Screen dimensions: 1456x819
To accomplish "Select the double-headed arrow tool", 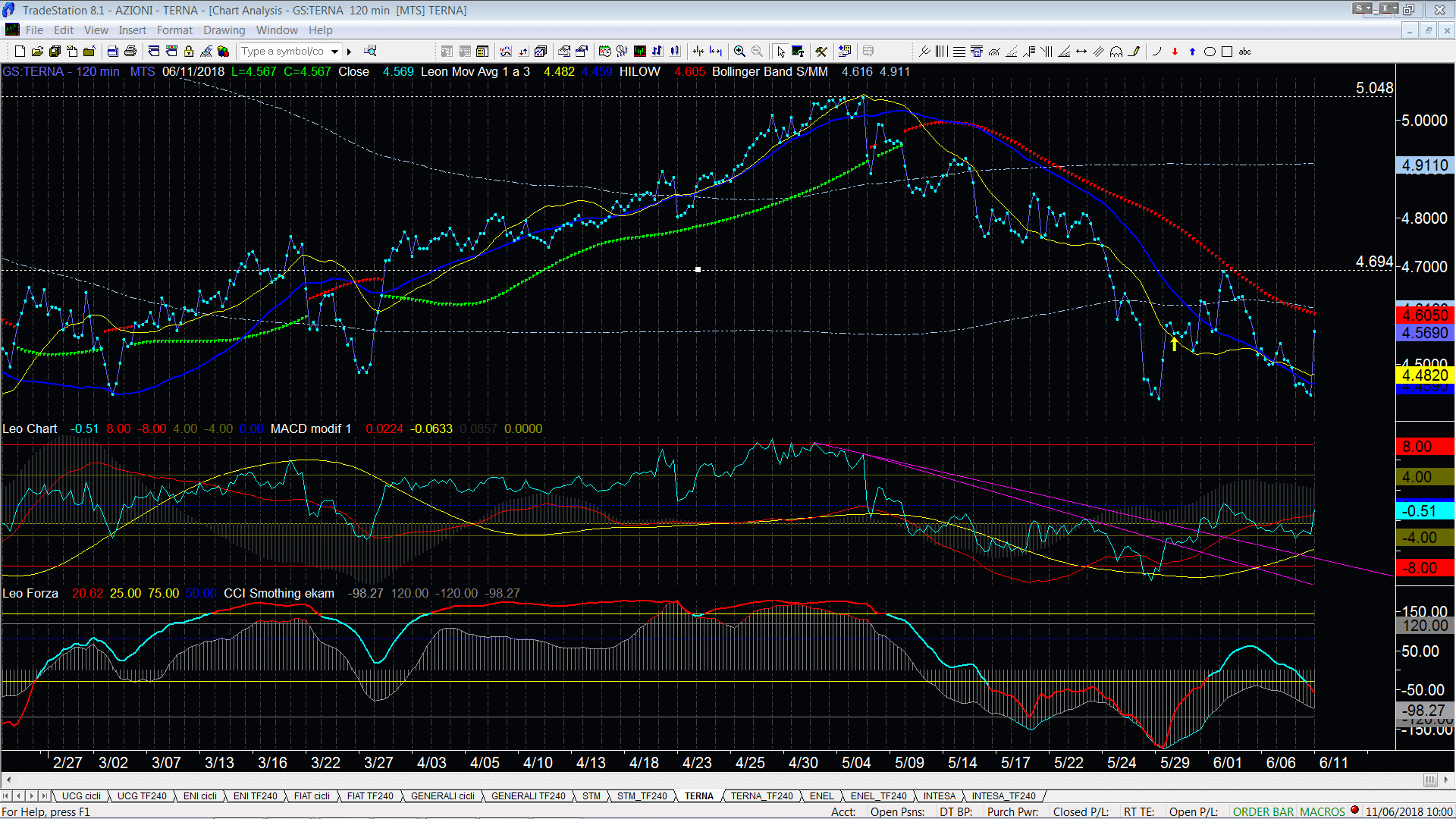I will click(1081, 52).
